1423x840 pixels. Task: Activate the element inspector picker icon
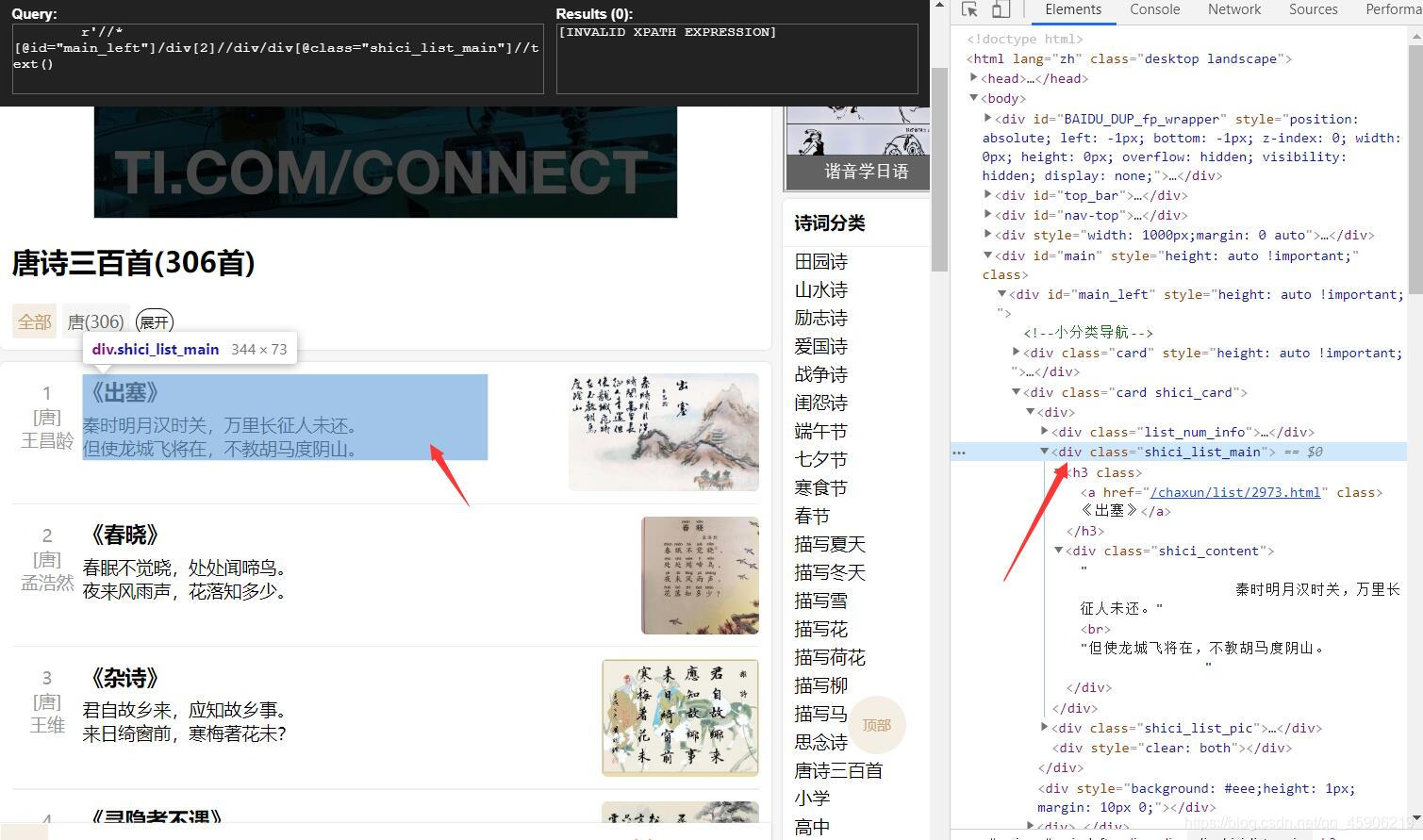click(x=969, y=9)
